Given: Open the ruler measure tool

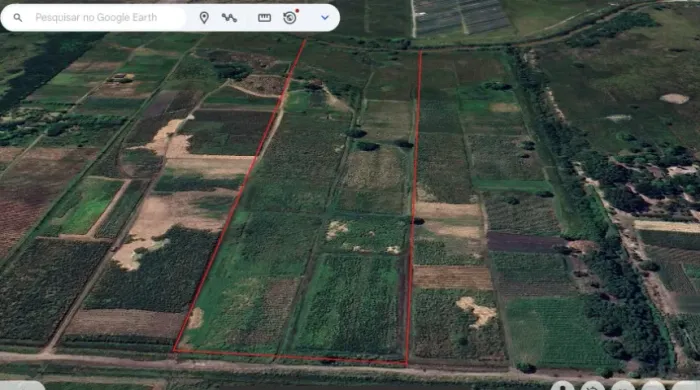Looking at the screenshot, I should (264, 18).
